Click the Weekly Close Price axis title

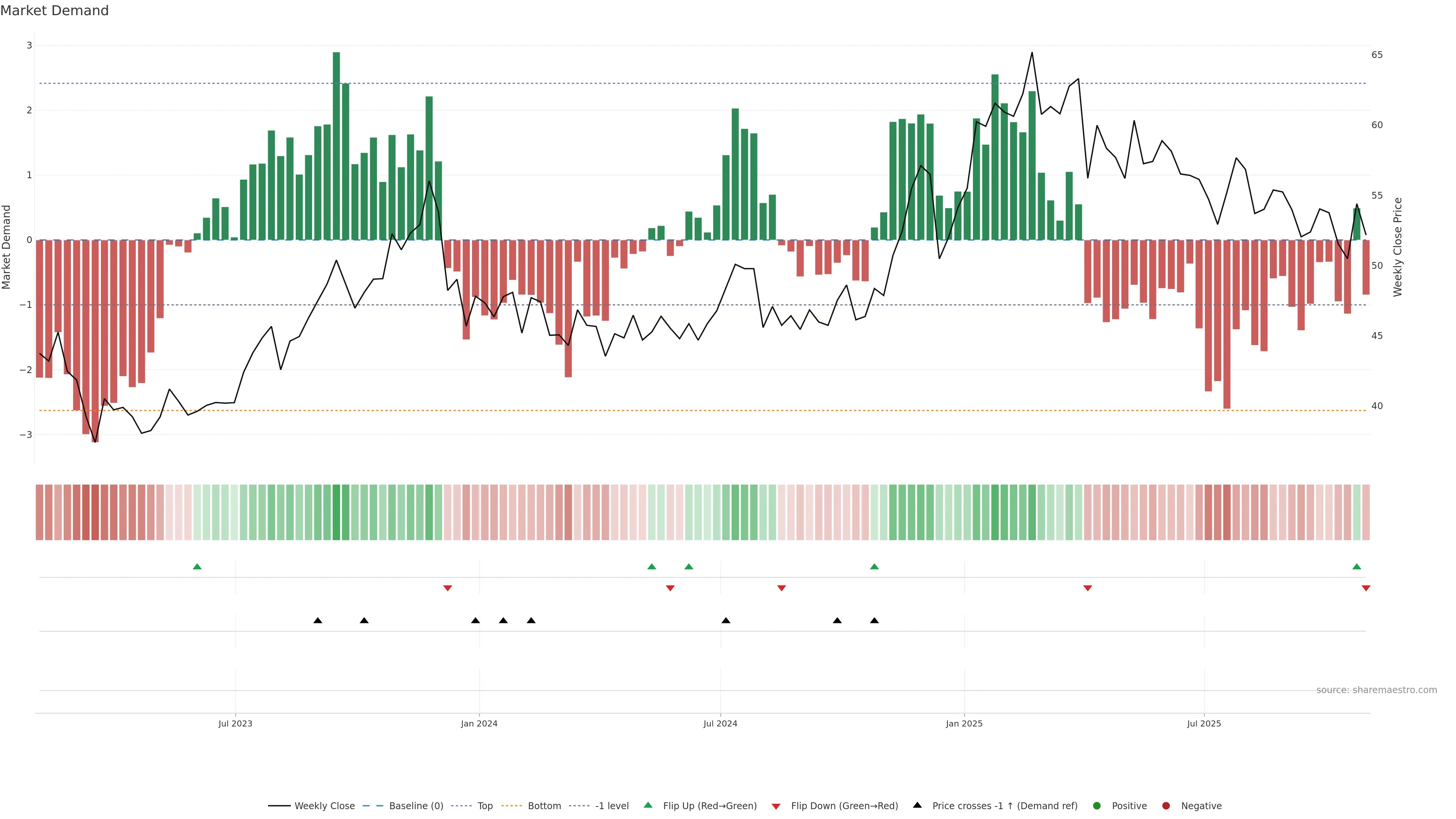[x=1398, y=247]
